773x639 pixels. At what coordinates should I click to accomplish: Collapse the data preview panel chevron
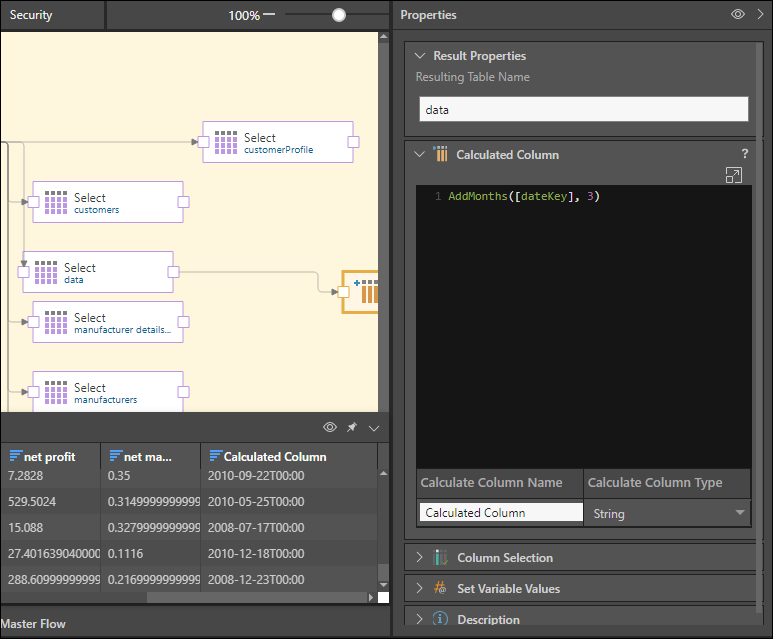374,428
